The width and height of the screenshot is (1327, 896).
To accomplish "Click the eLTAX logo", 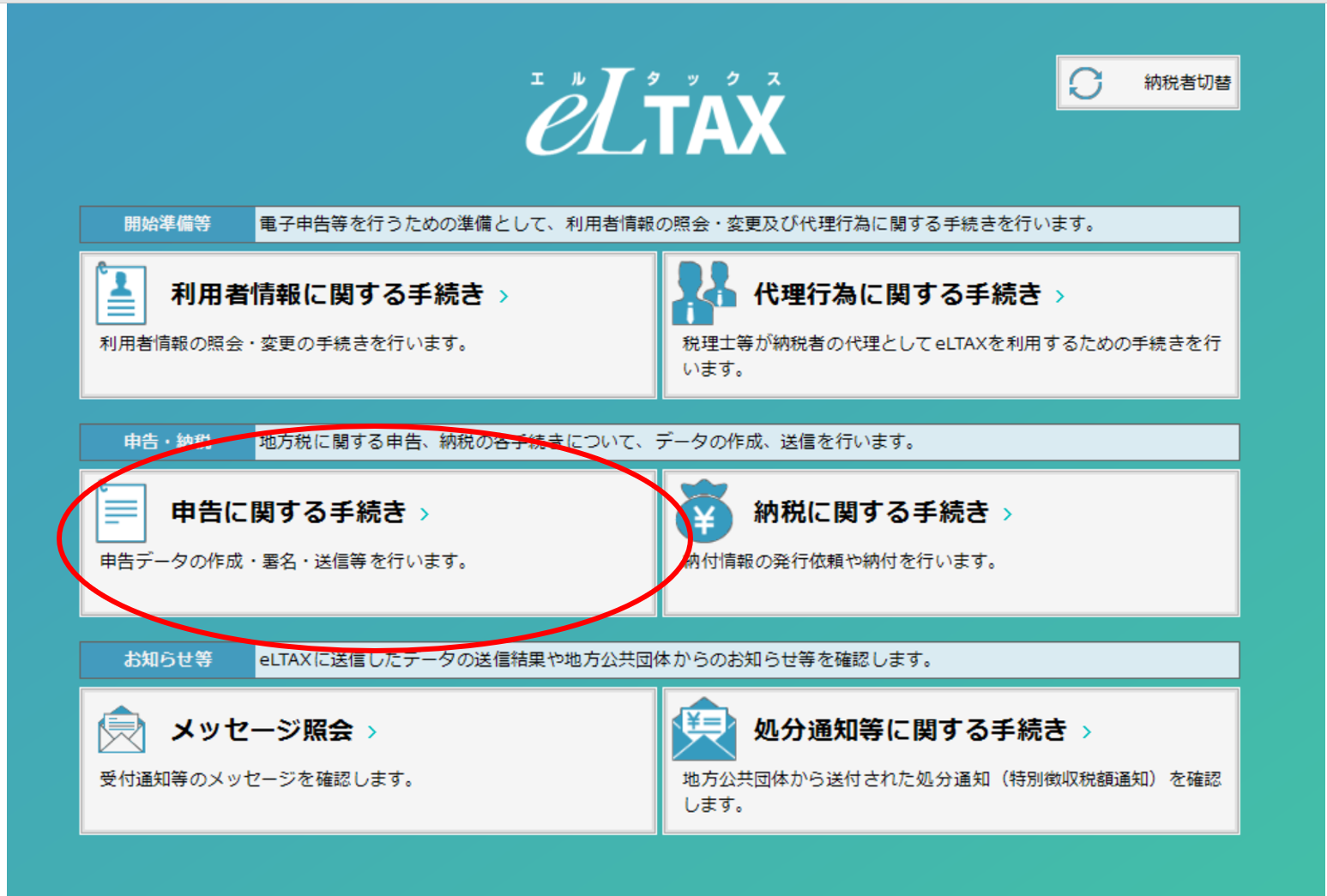I will click(655, 112).
